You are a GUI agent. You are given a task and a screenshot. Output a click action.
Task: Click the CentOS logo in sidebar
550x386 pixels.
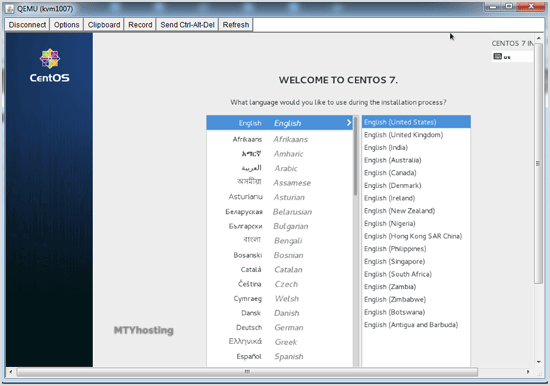click(49, 66)
